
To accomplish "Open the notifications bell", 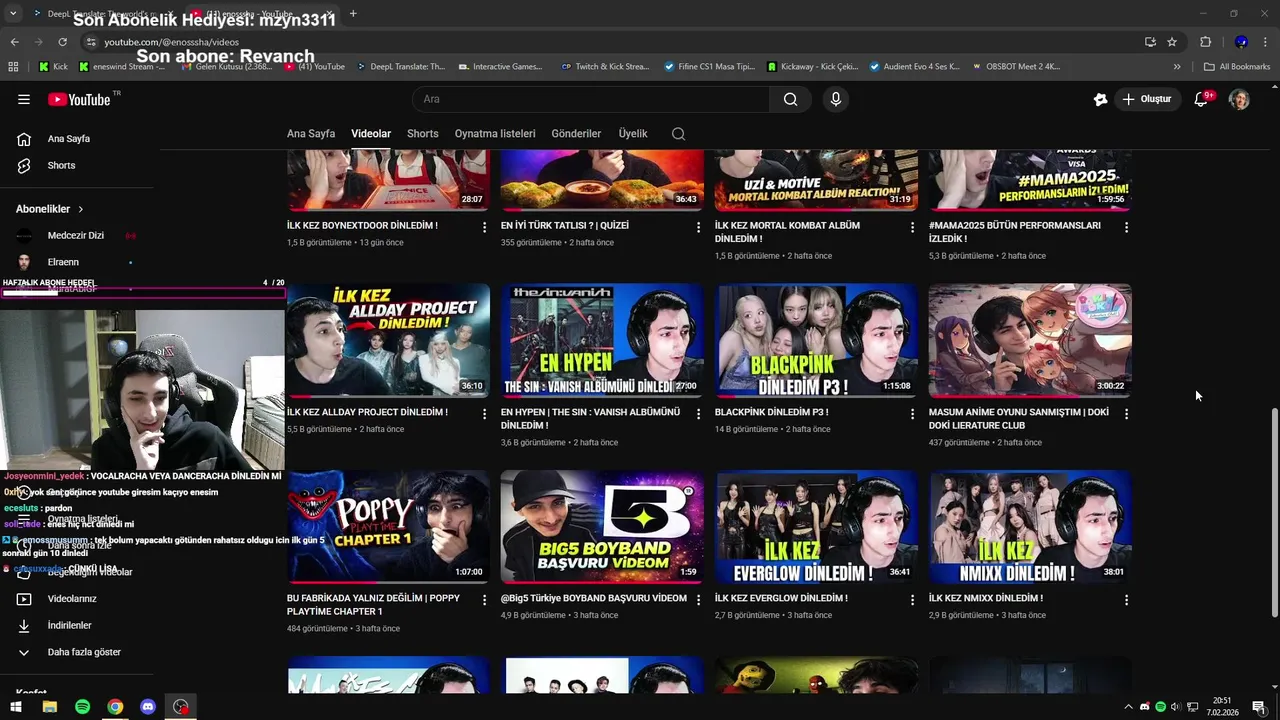I will (1202, 99).
